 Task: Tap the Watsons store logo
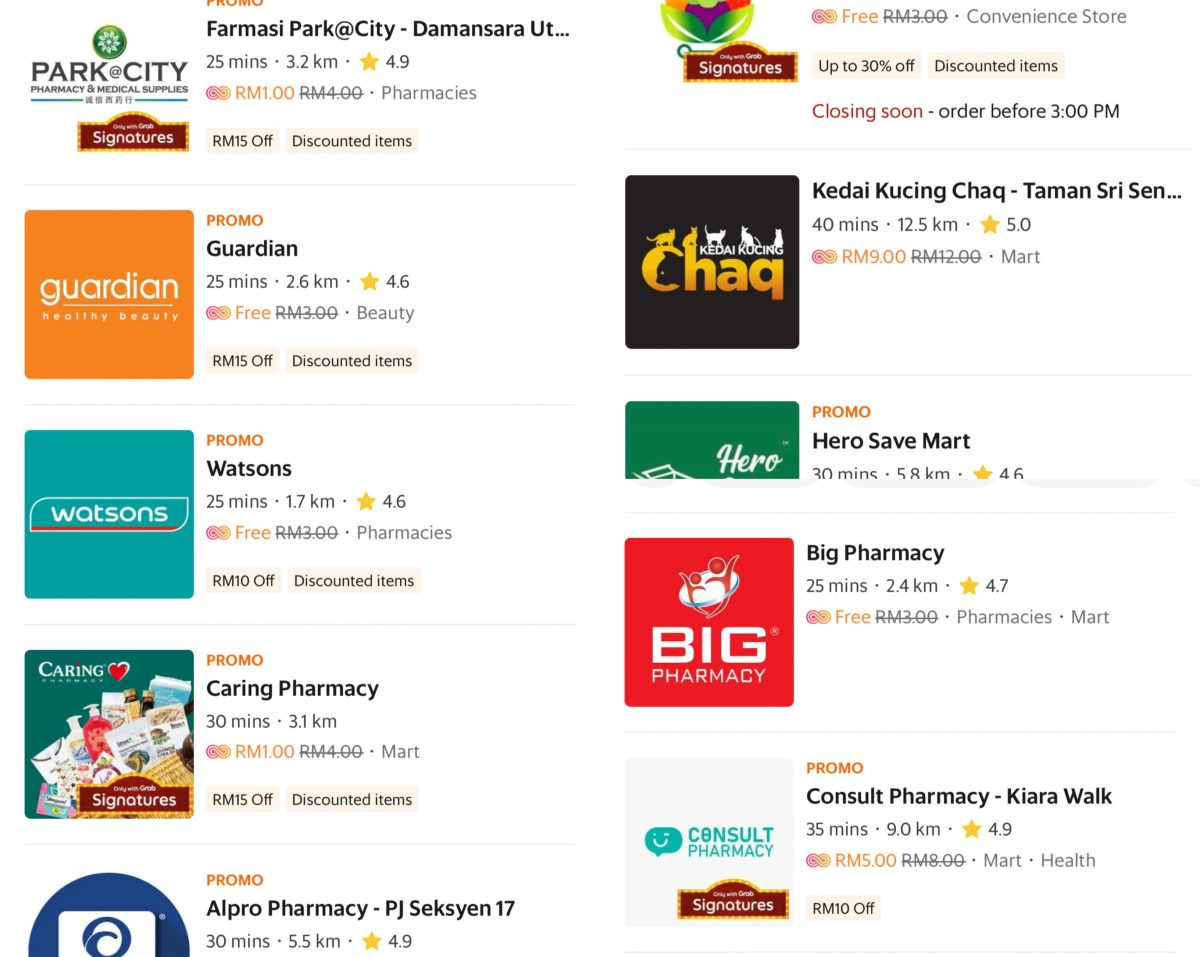(109, 514)
